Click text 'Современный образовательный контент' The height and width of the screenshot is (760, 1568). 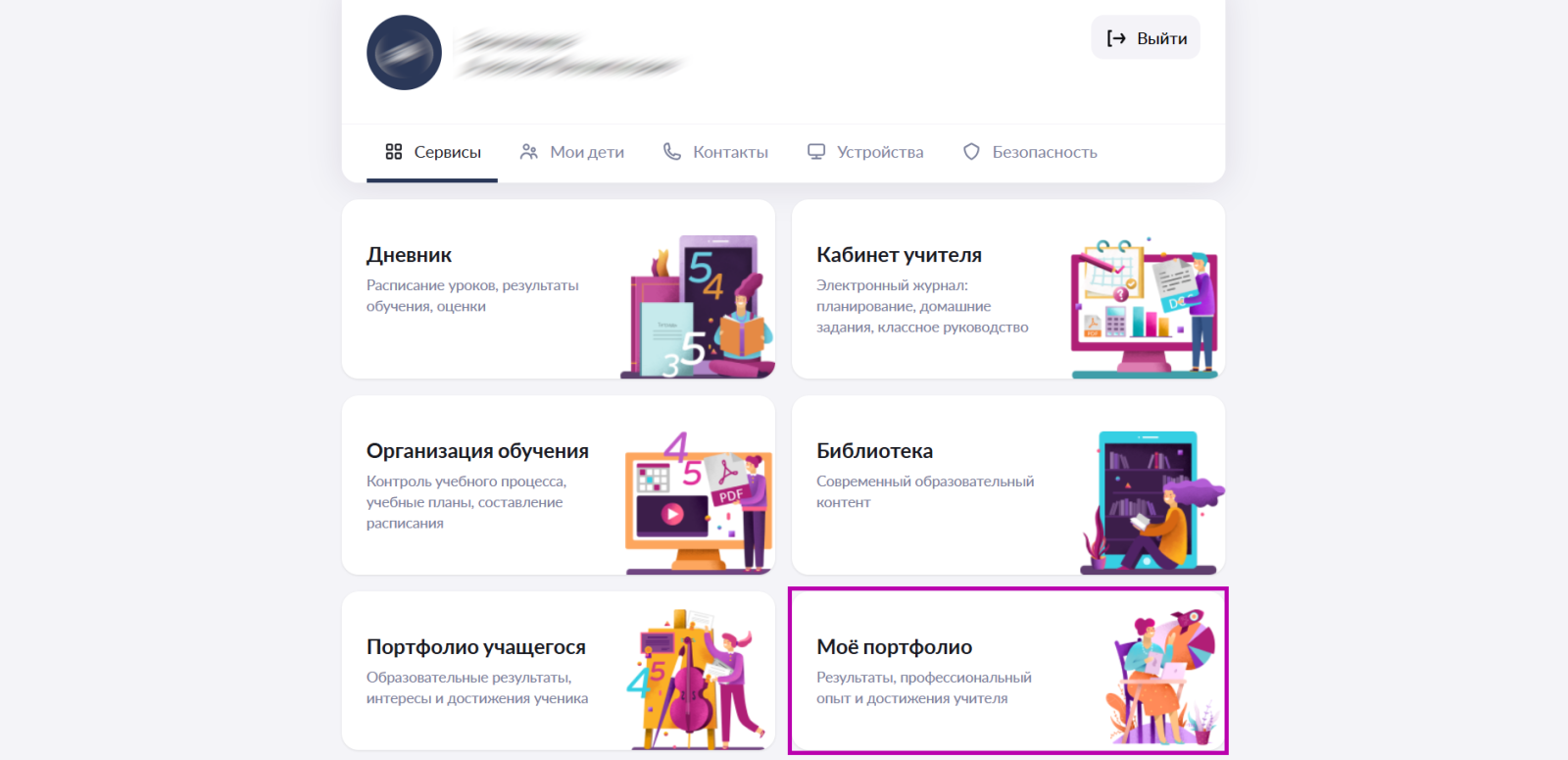[925, 492]
